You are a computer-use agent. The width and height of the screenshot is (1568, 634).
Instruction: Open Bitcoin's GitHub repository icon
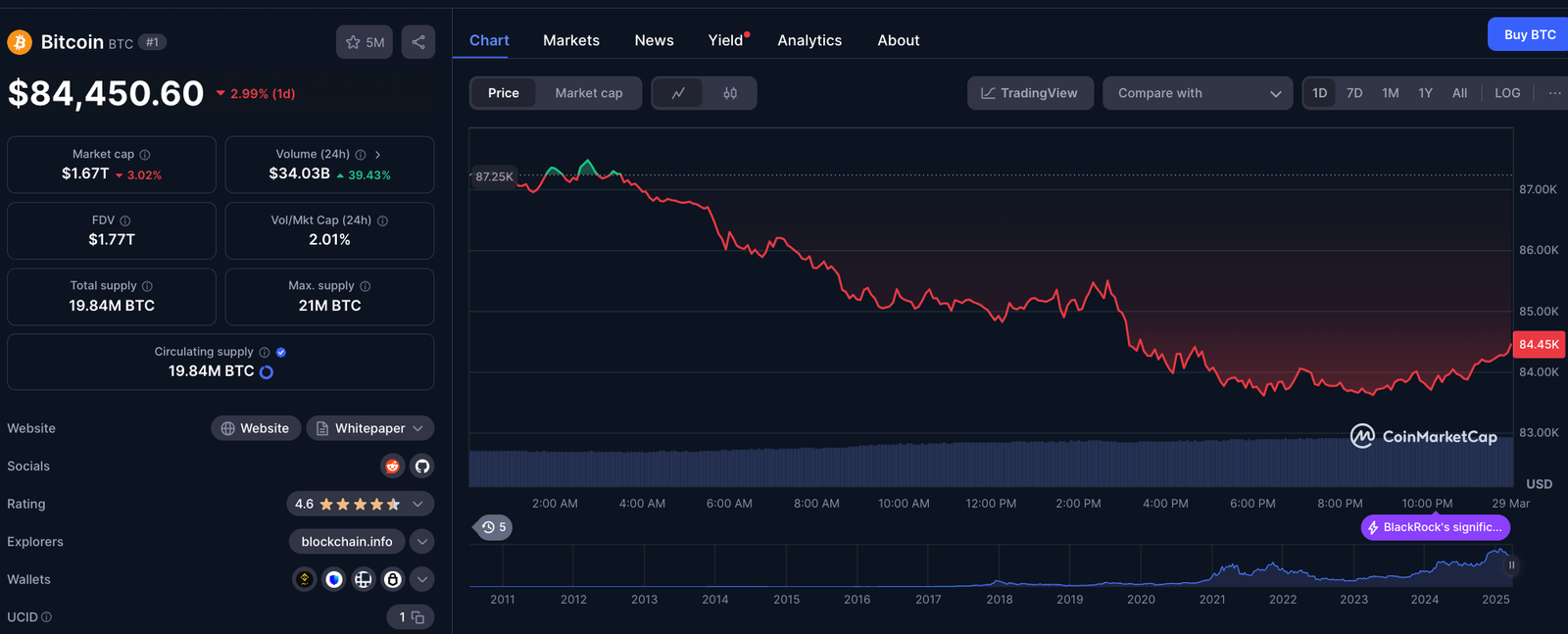(422, 466)
